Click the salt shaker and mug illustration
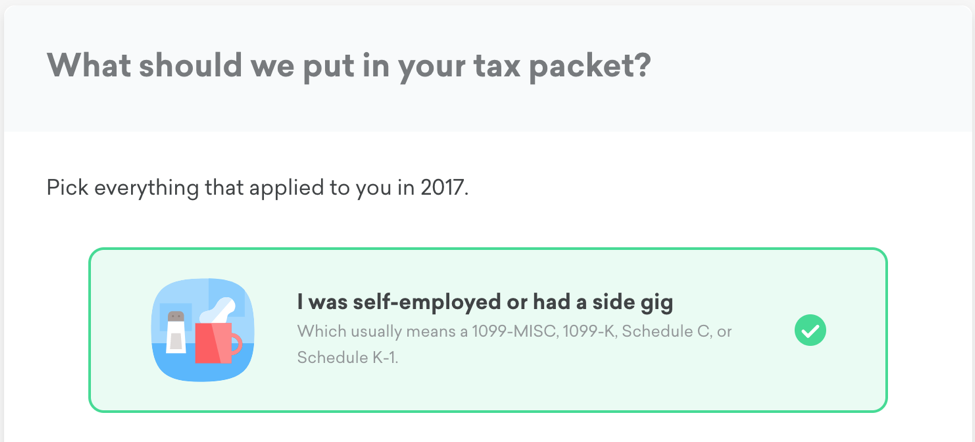 click(x=203, y=330)
